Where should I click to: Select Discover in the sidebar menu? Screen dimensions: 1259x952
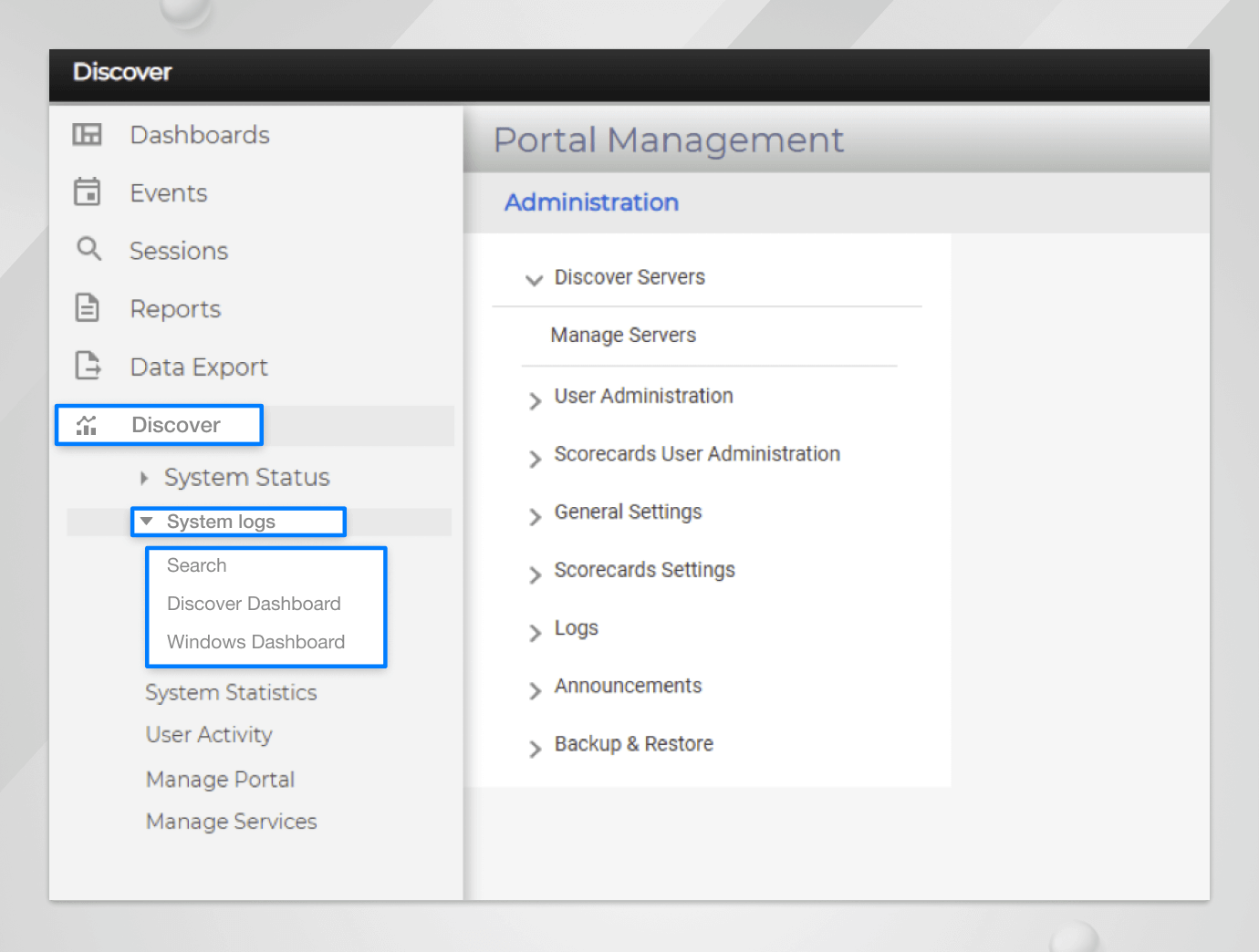tap(175, 424)
